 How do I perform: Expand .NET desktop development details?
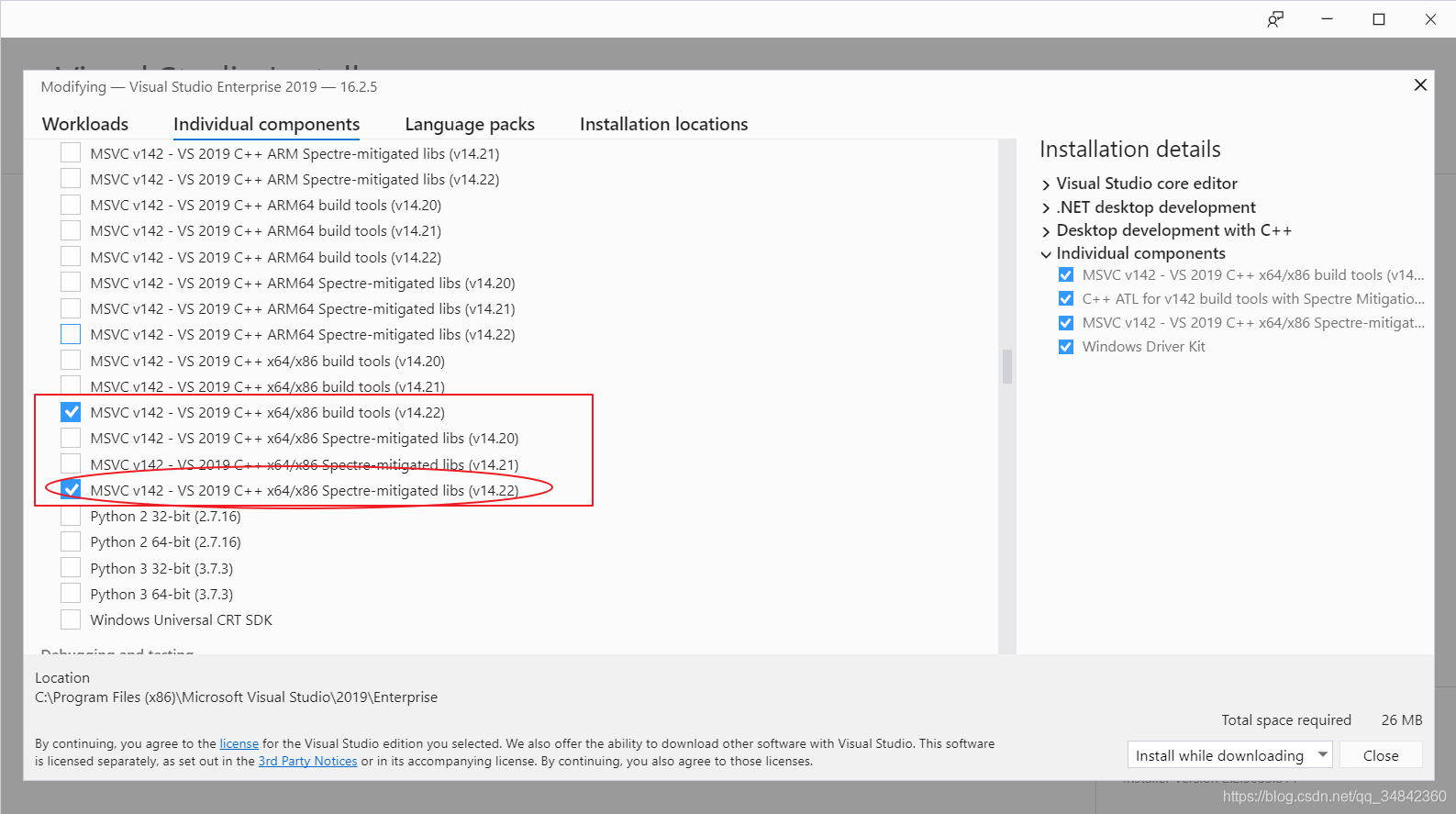pyautogui.click(x=1046, y=208)
